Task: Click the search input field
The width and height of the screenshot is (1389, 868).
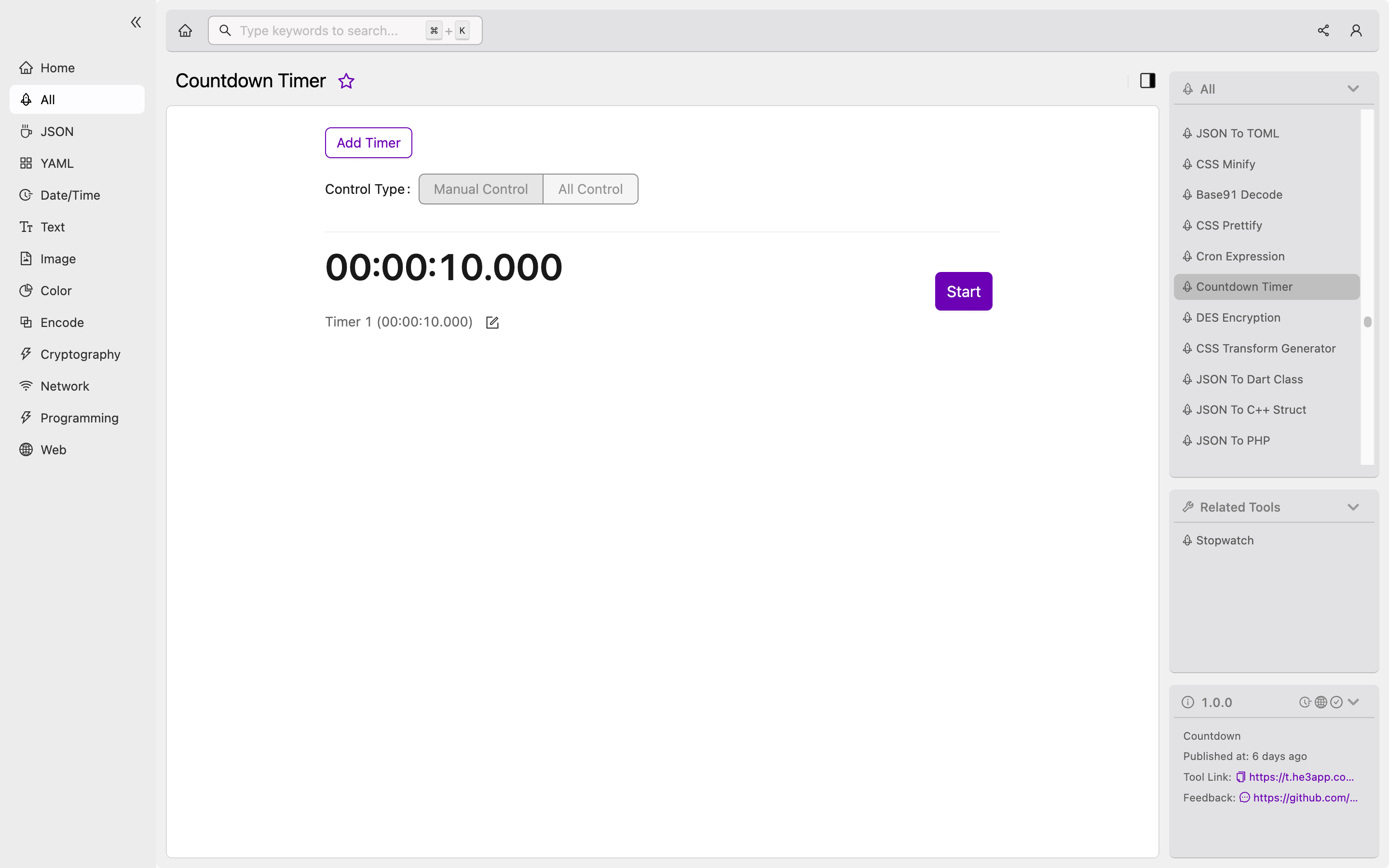Action: pyautogui.click(x=345, y=30)
